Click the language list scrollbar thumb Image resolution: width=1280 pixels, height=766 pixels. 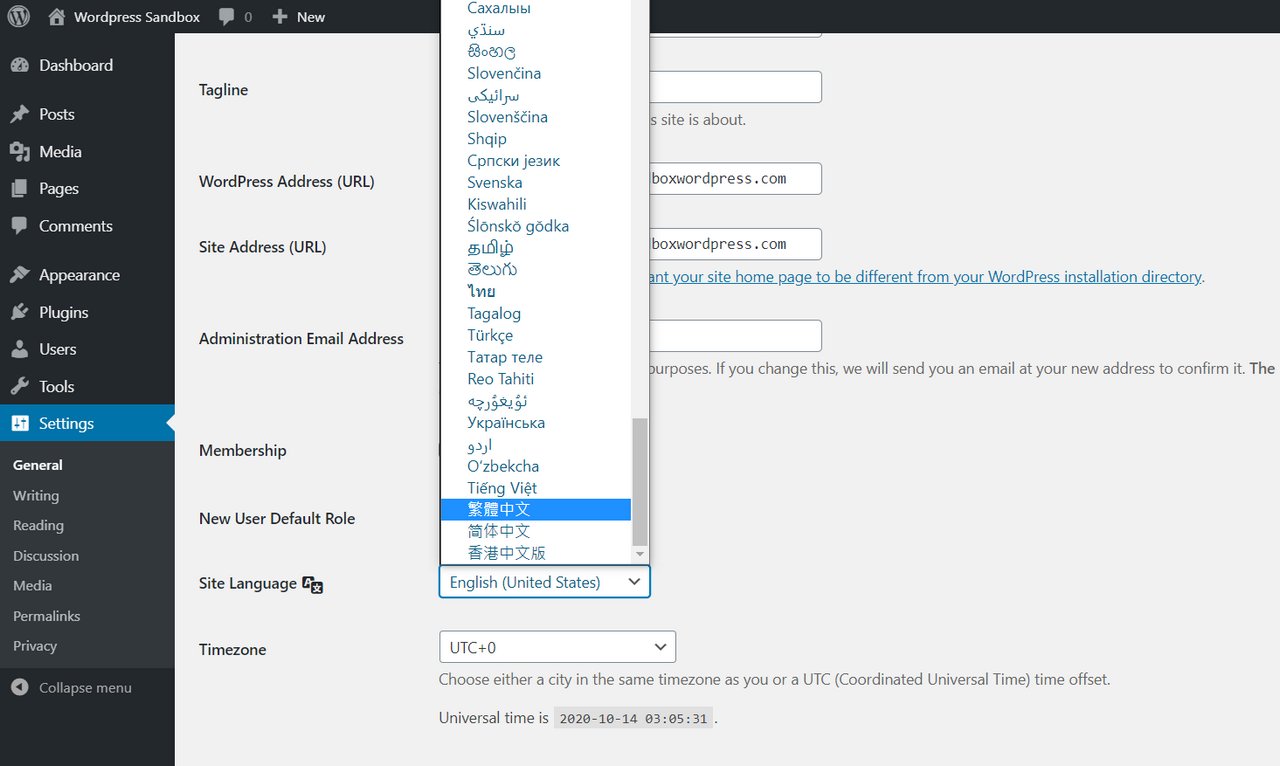640,482
